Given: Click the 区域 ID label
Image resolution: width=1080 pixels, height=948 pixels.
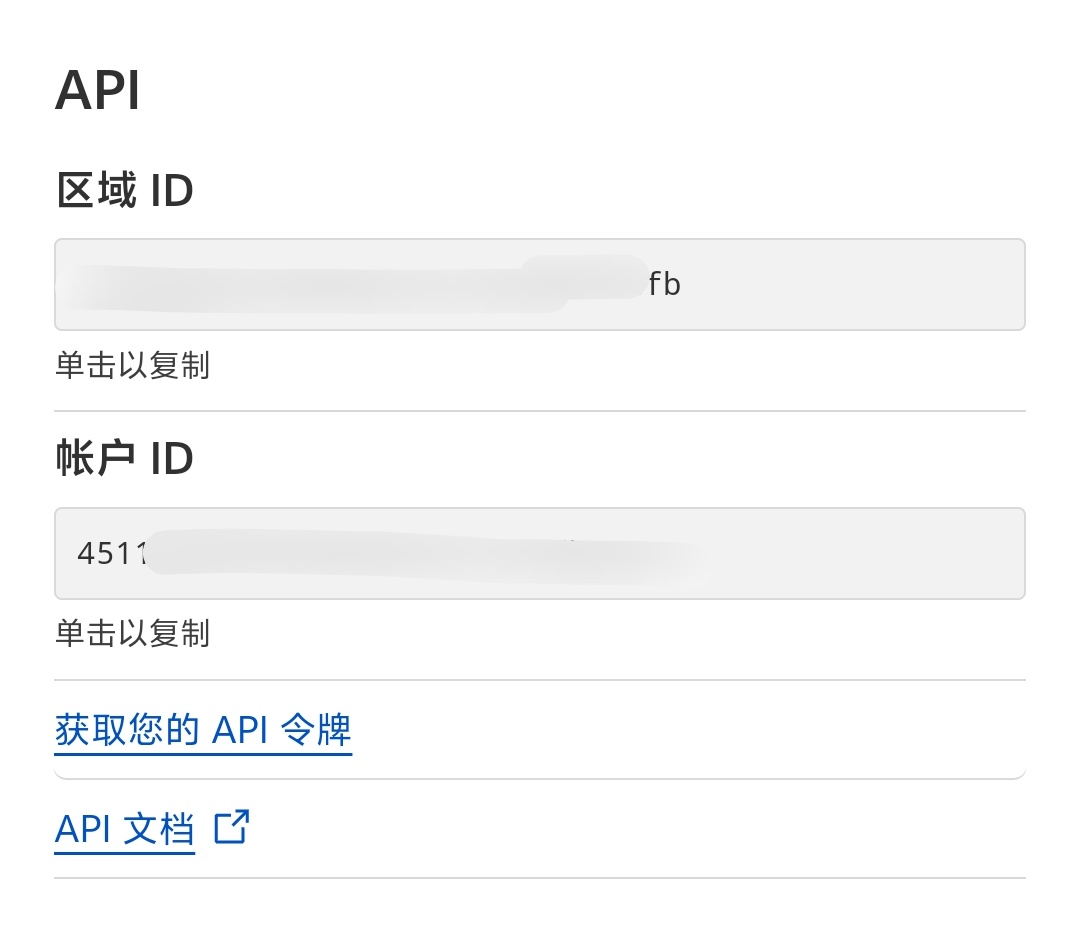Looking at the screenshot, I should click(x=124, y=190).
